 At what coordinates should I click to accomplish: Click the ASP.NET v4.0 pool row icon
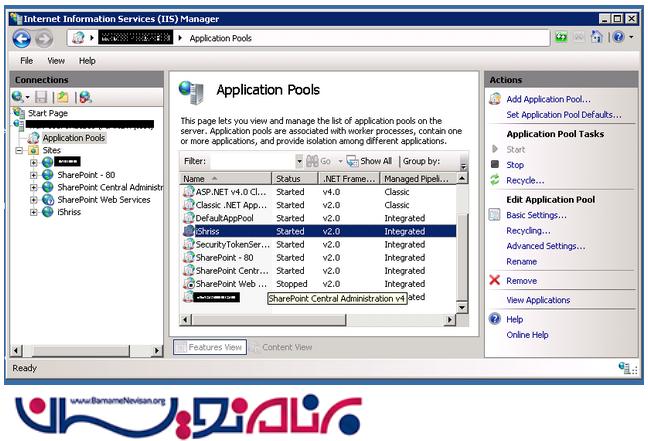tap(189, 191)
